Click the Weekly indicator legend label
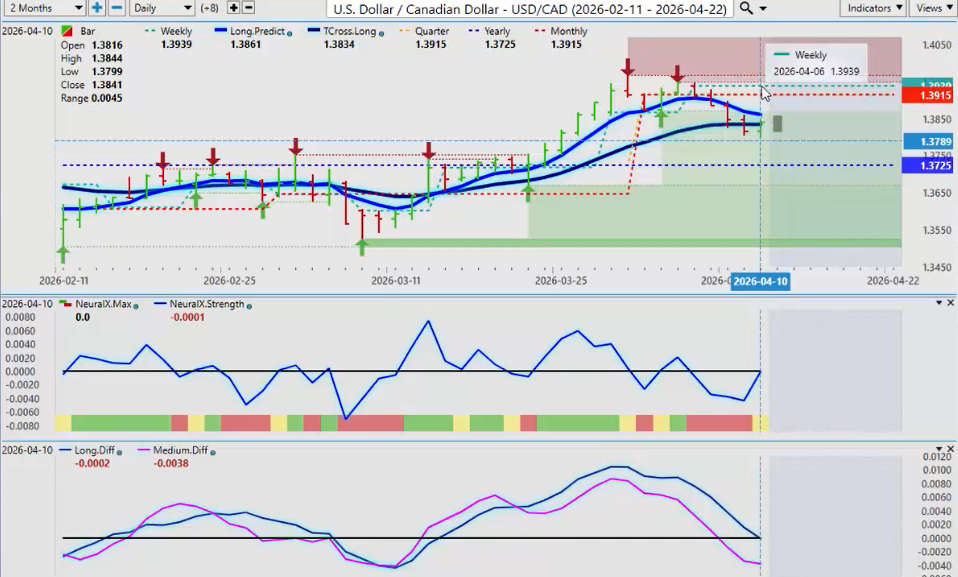The width and height of the screenshot is (958, 577). 176,32
